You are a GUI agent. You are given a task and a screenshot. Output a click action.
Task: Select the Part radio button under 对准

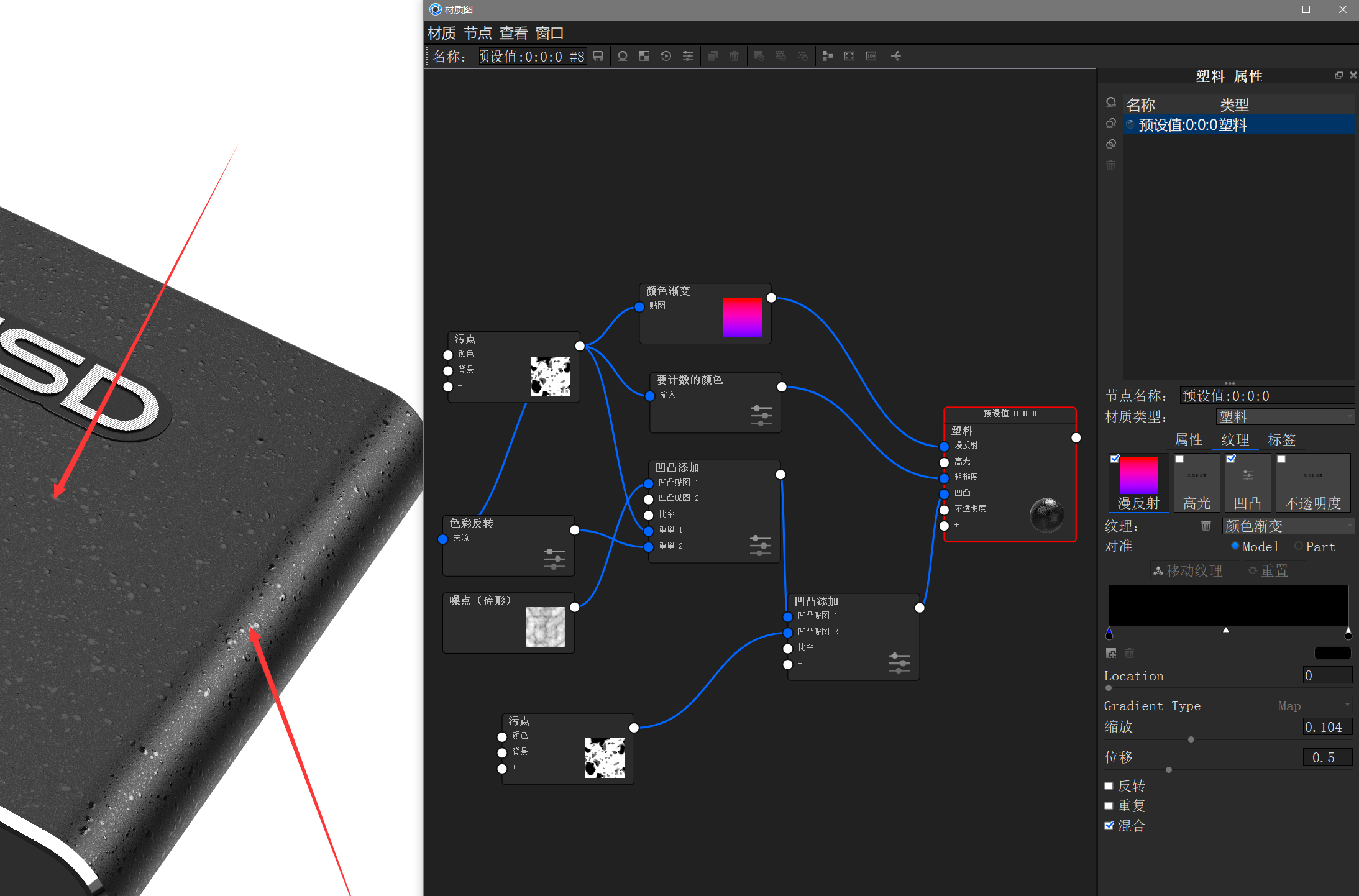(1299, 546)
